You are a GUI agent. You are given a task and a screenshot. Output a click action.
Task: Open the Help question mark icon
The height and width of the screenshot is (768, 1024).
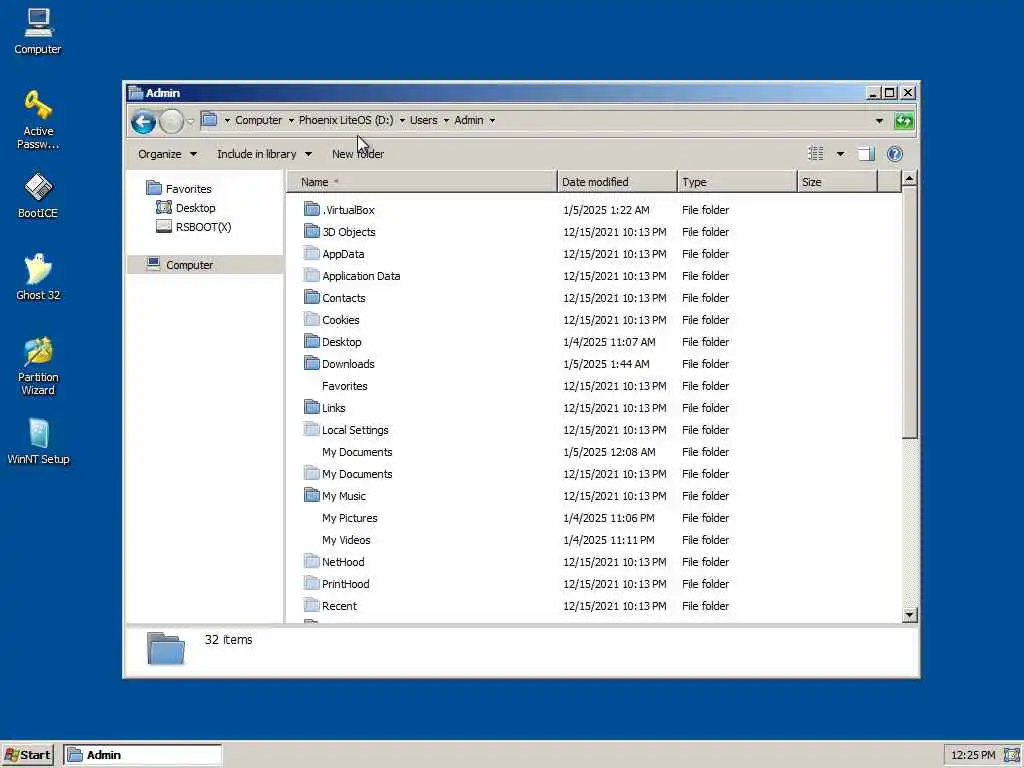(x=895, y=154)
